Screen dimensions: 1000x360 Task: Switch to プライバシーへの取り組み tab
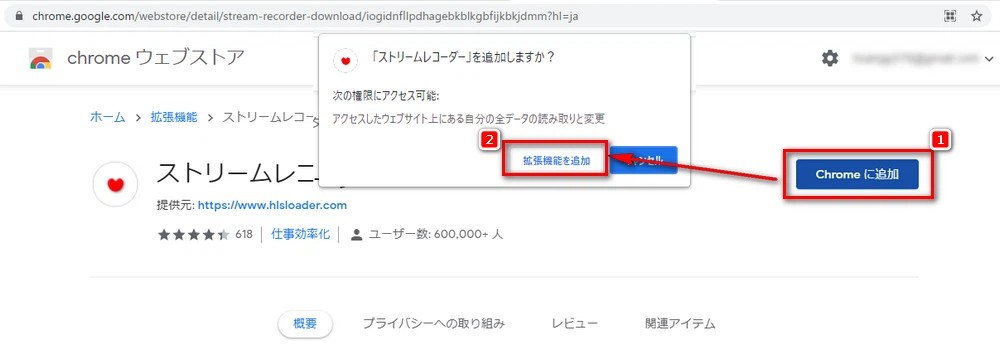click(x=434, y=324)
